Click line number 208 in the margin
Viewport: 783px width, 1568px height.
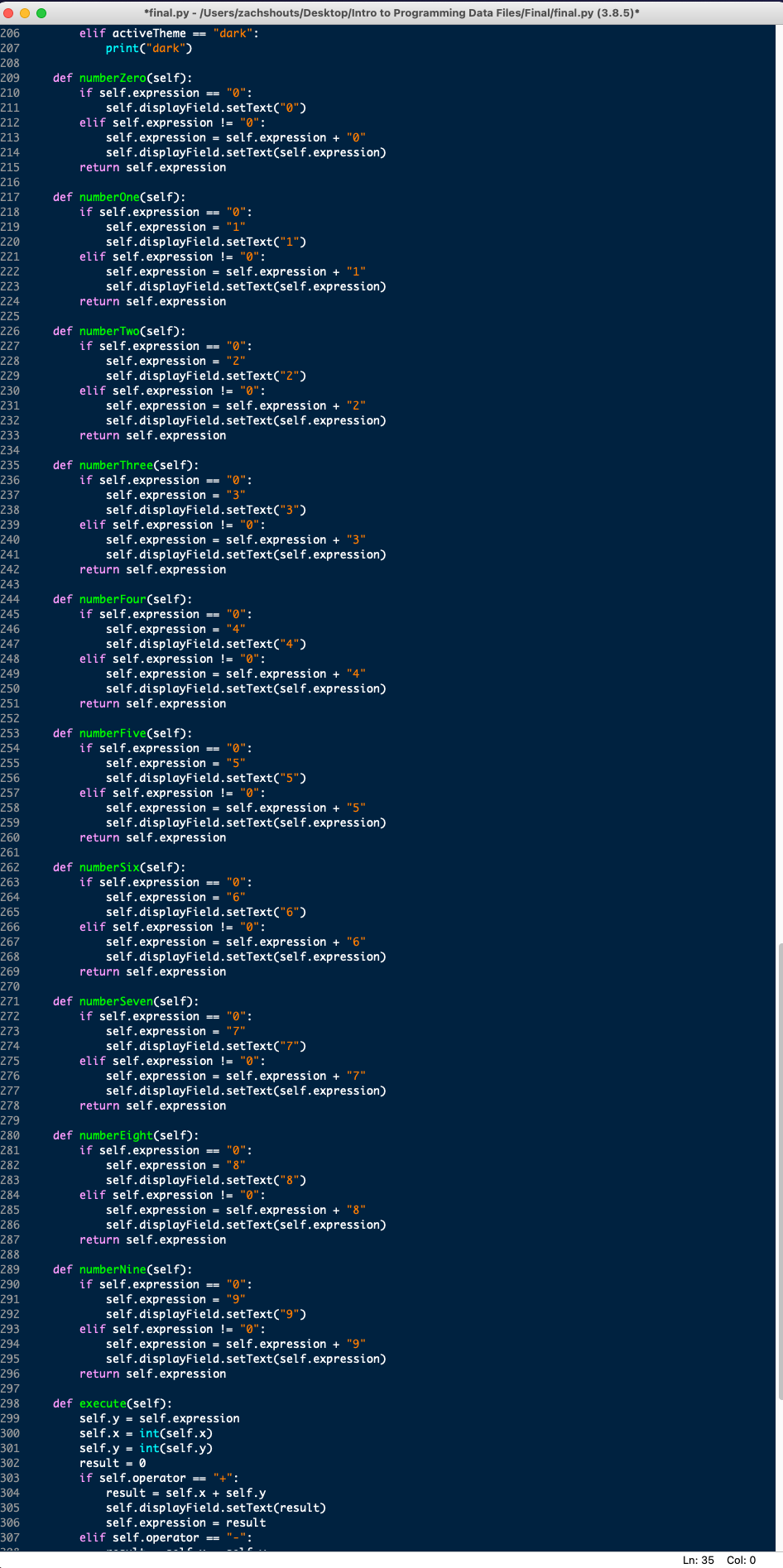(10, 63)
